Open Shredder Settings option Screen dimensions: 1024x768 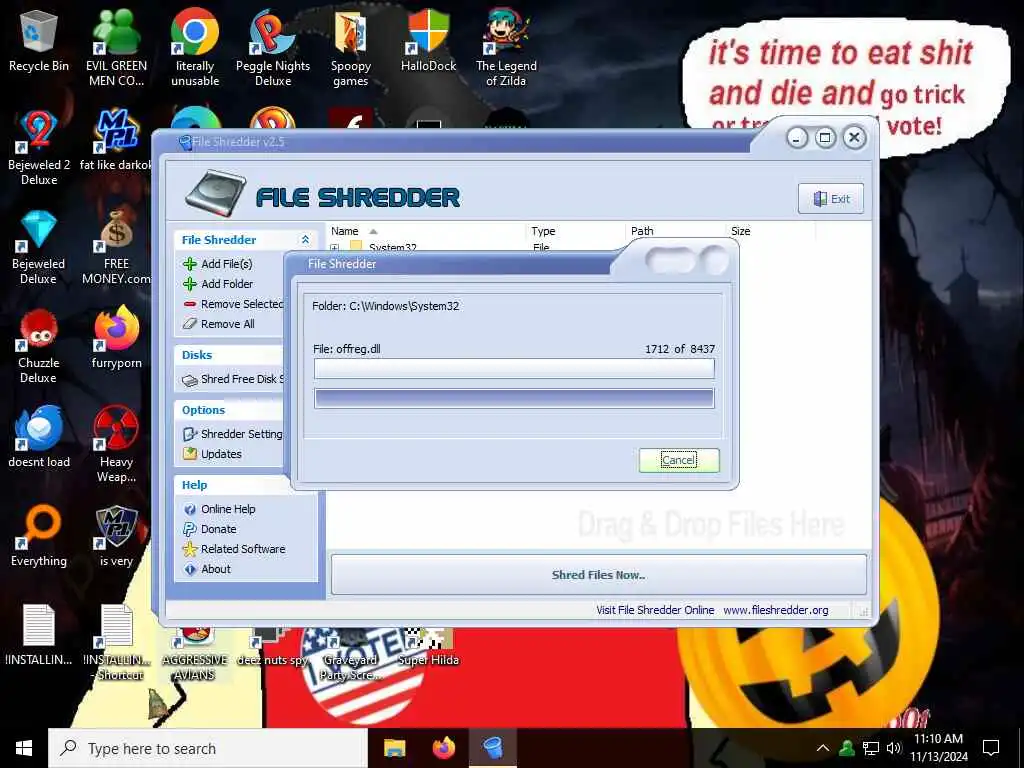[x=232, y=434]
